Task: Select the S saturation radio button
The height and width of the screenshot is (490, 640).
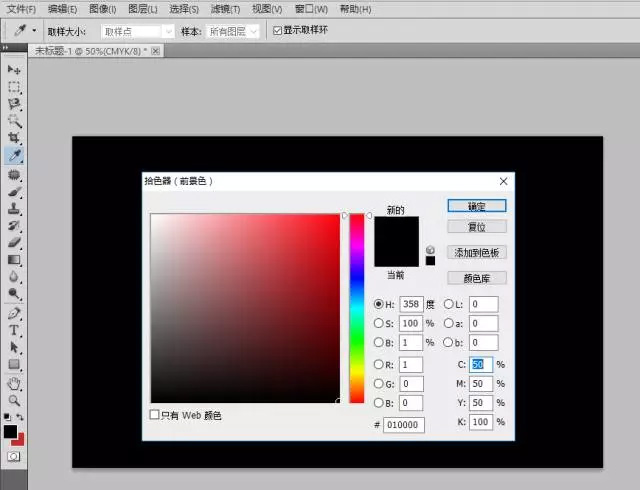Action: (x=378, y=323)
